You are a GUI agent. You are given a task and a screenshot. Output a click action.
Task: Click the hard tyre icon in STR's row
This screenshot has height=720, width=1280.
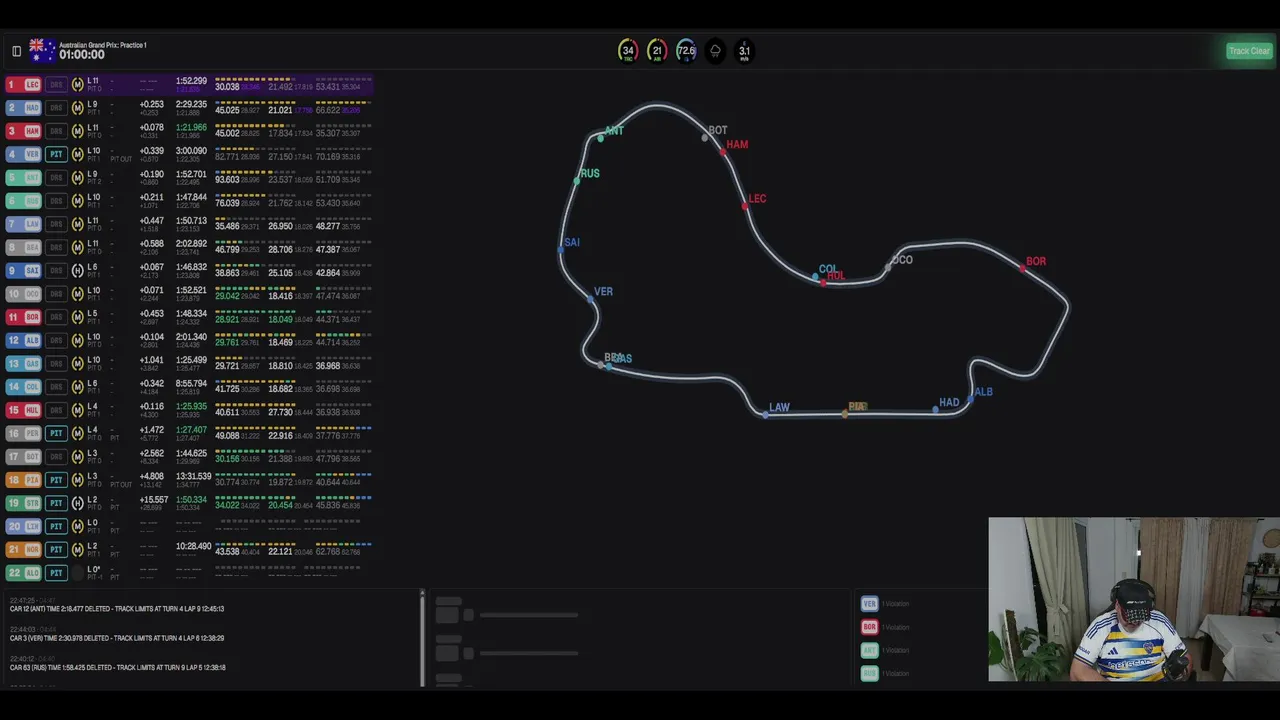78,503
